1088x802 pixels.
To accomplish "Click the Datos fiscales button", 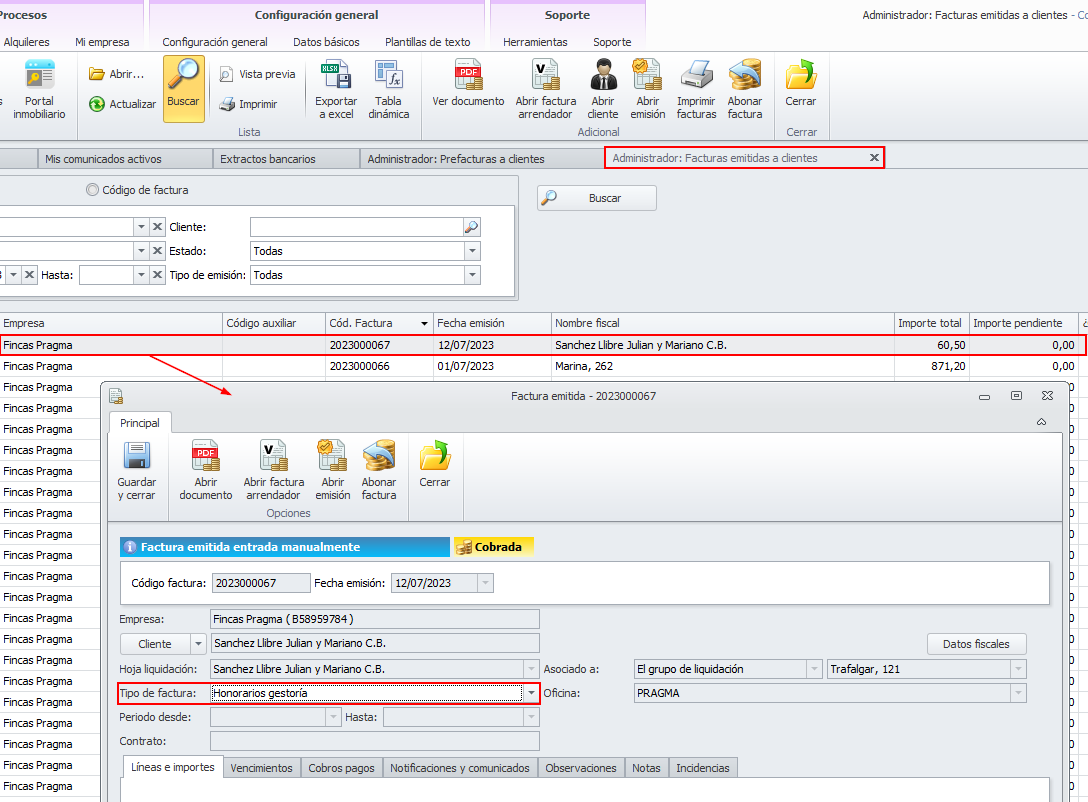I will pos(976,644).
